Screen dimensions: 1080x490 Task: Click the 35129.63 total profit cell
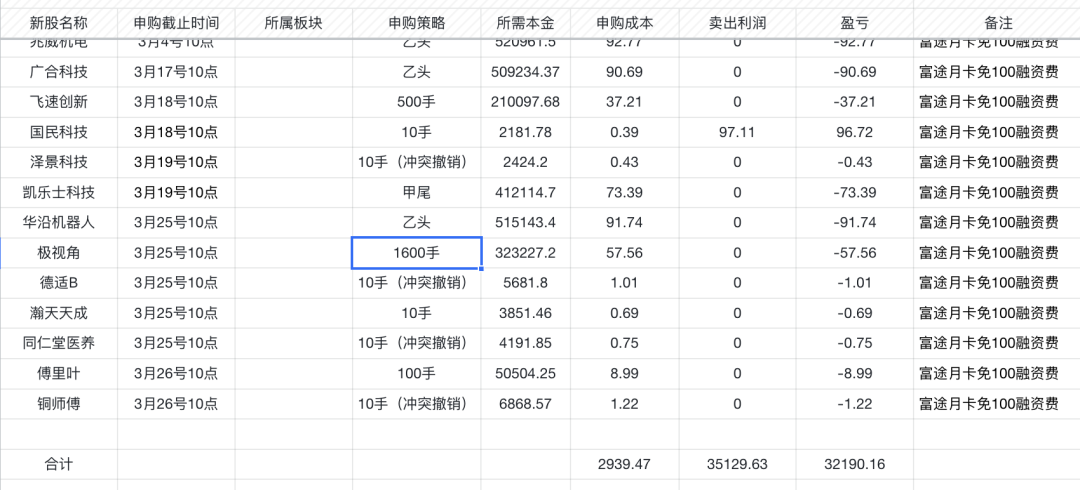(x=737, y=465)
